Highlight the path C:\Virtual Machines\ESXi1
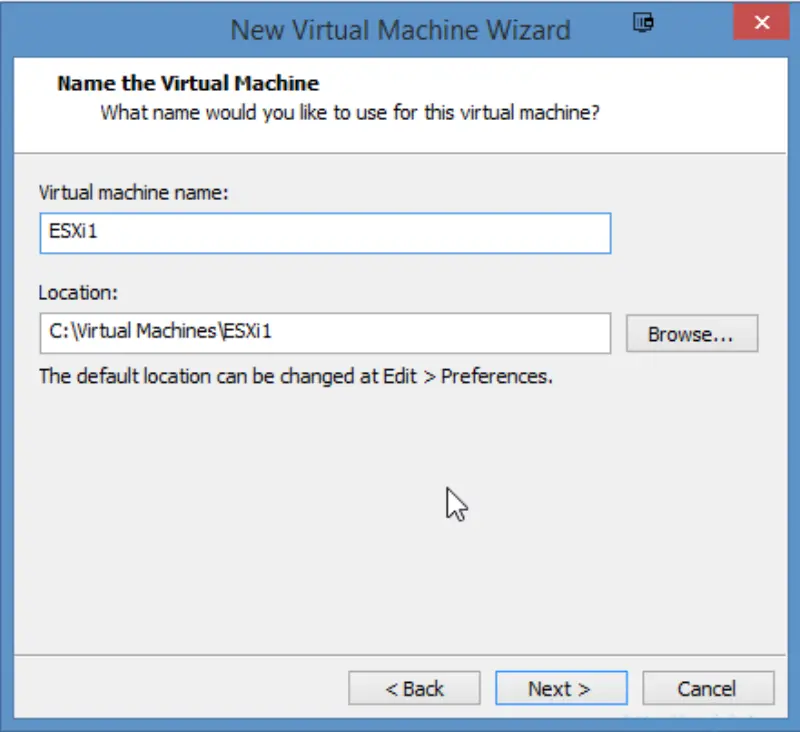800x732 pixels. pos(160,334)
